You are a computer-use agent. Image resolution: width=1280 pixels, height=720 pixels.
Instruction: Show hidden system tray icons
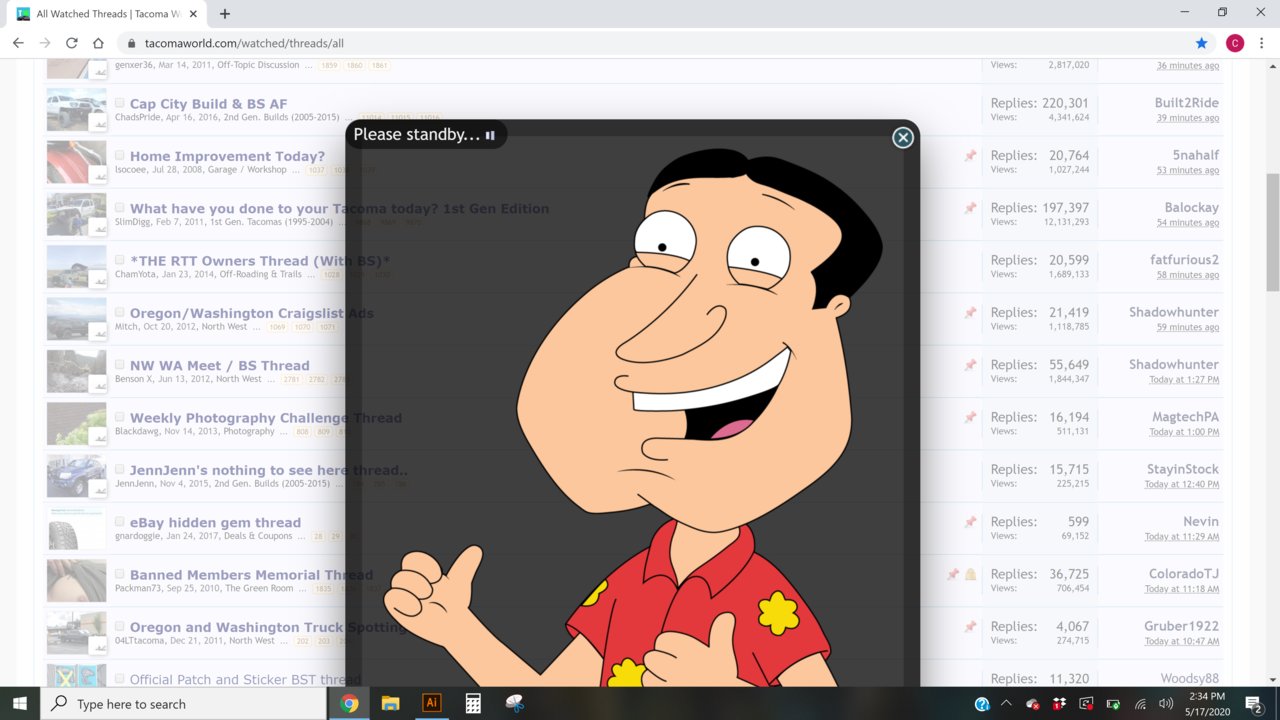(x=1007, y=704)
